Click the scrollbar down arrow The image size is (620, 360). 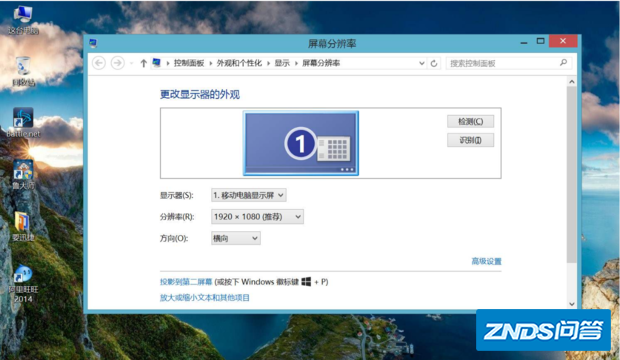[x=571, y=304]
